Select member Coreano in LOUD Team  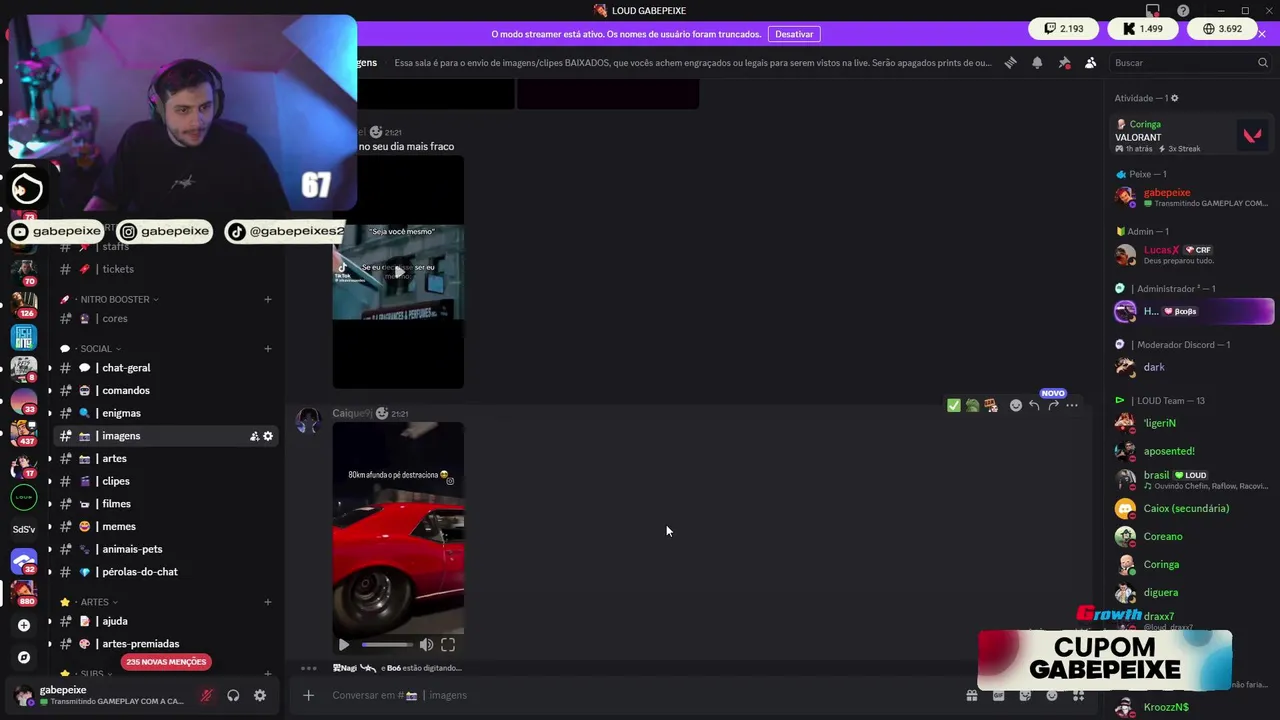[1193, 537]
